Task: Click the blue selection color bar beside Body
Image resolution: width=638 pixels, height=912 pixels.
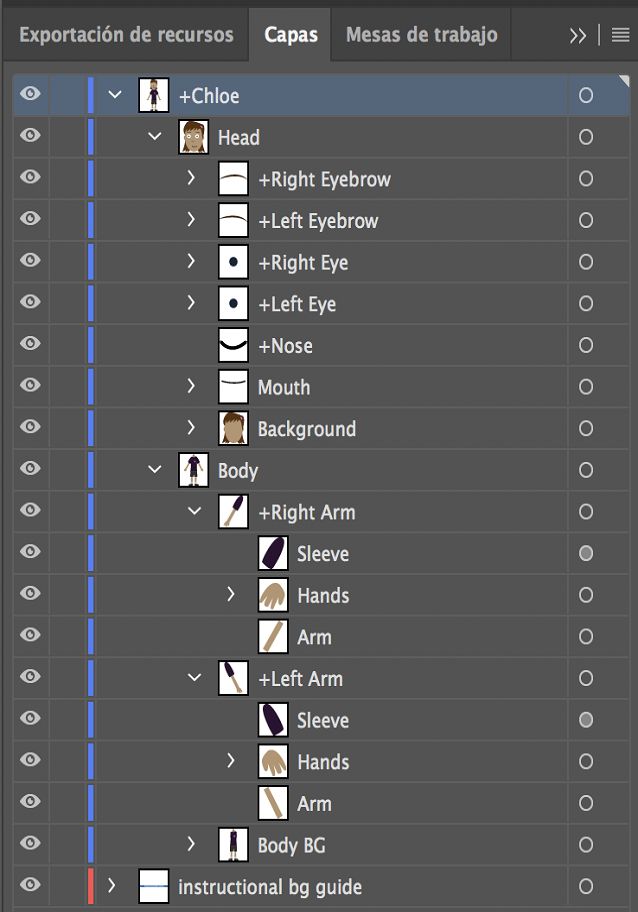Action: (89, 470)
